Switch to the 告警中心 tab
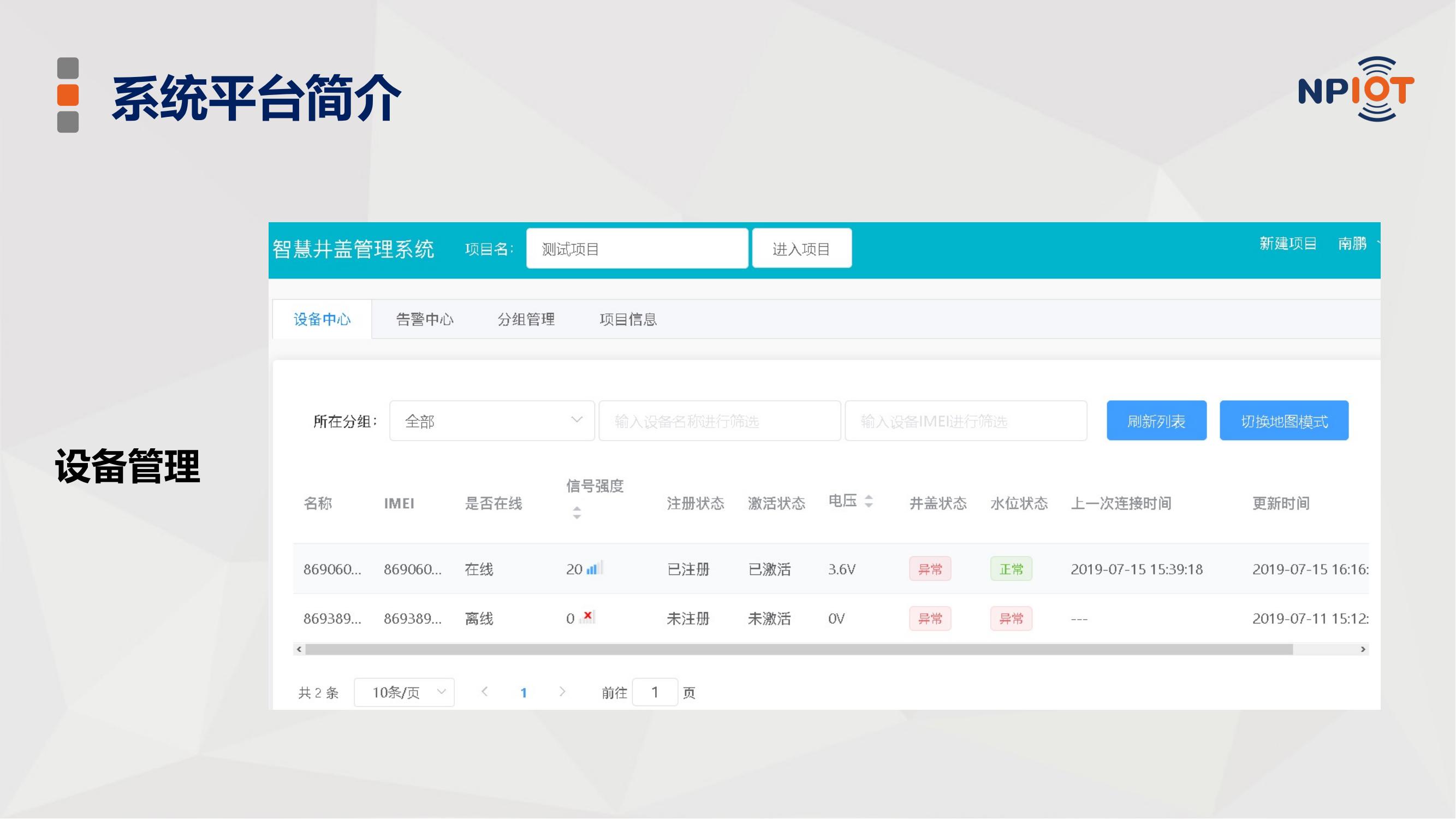 (x=425, y=320)
